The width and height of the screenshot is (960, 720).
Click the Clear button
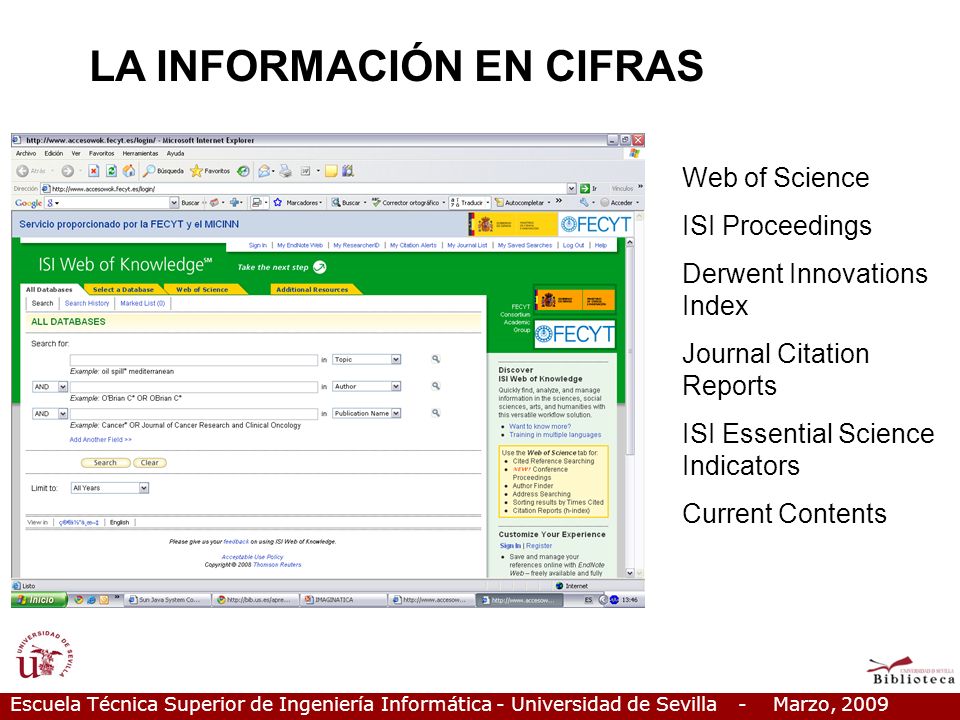tap(150, 463)
